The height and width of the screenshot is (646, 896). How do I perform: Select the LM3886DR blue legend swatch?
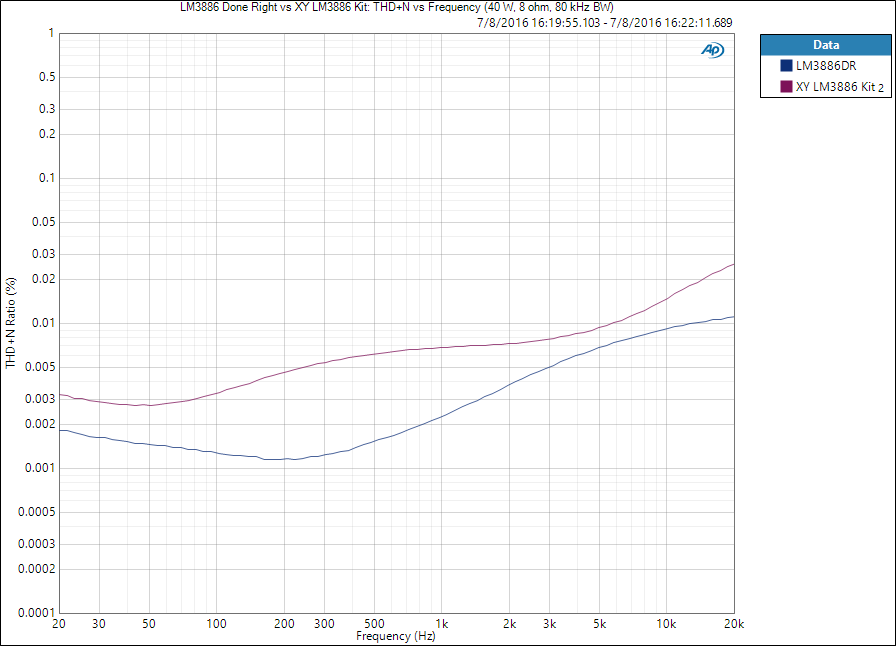coord(786,66)
